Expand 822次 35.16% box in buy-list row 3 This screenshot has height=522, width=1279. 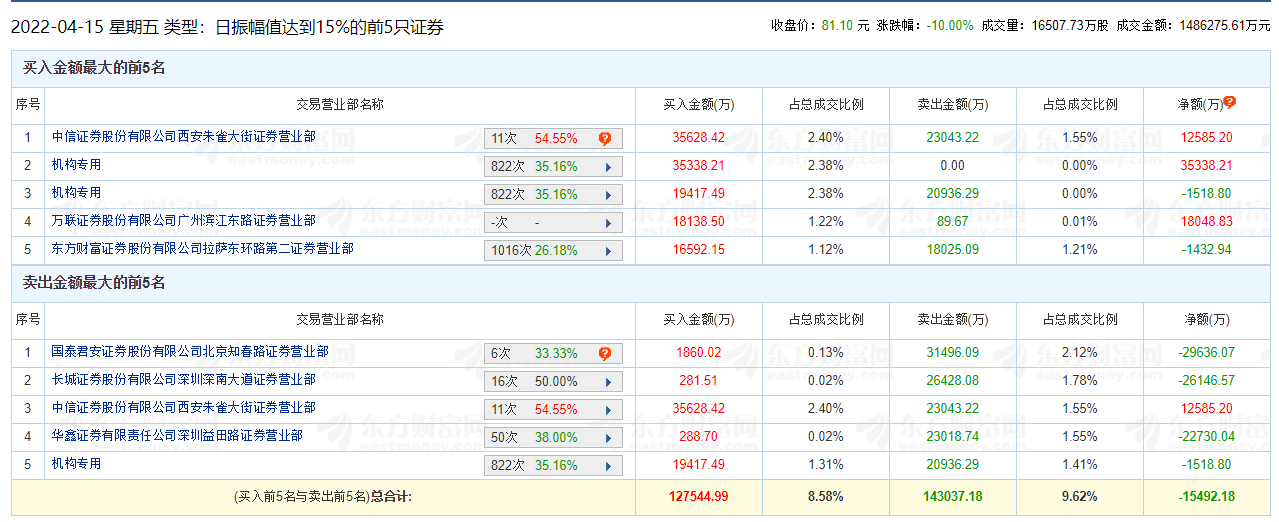click(553, 195)
